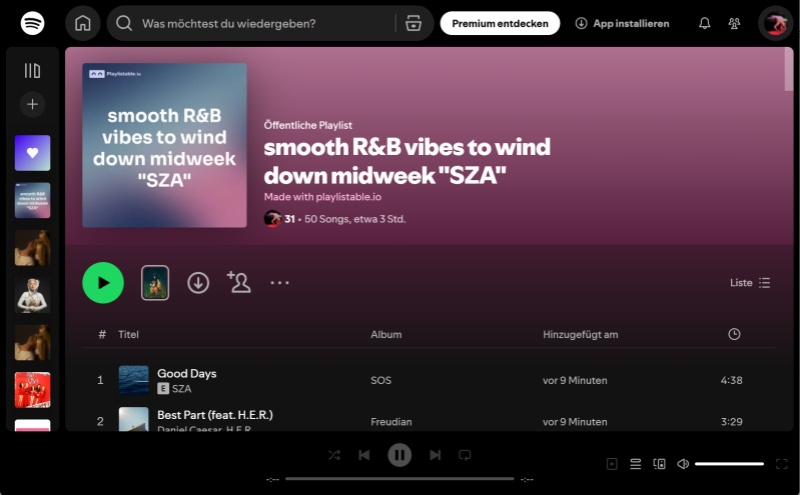Skip to the next track

pos(435,455)
